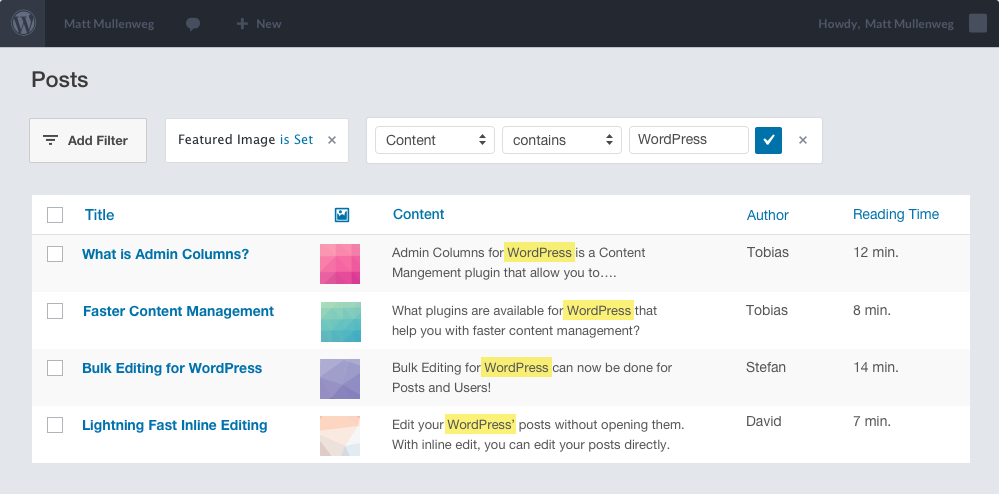Click the featured image column header icon

tap(341, 215)
